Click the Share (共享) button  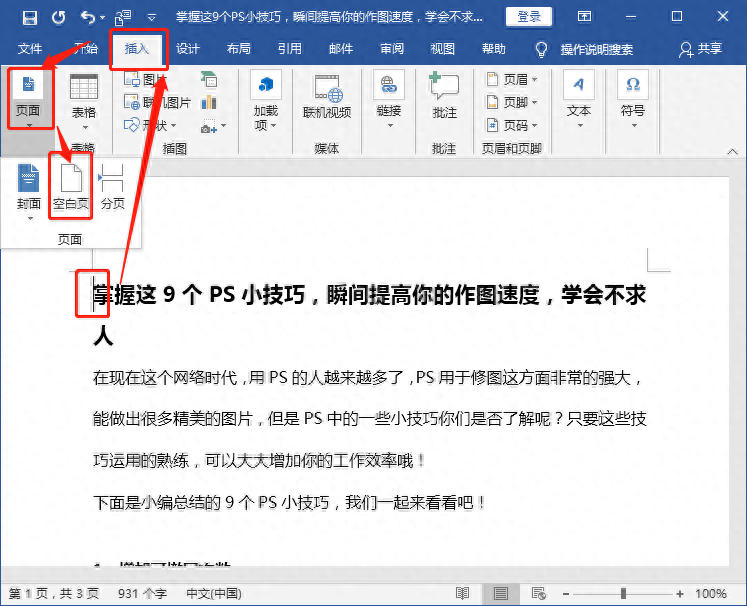point(700,49)
